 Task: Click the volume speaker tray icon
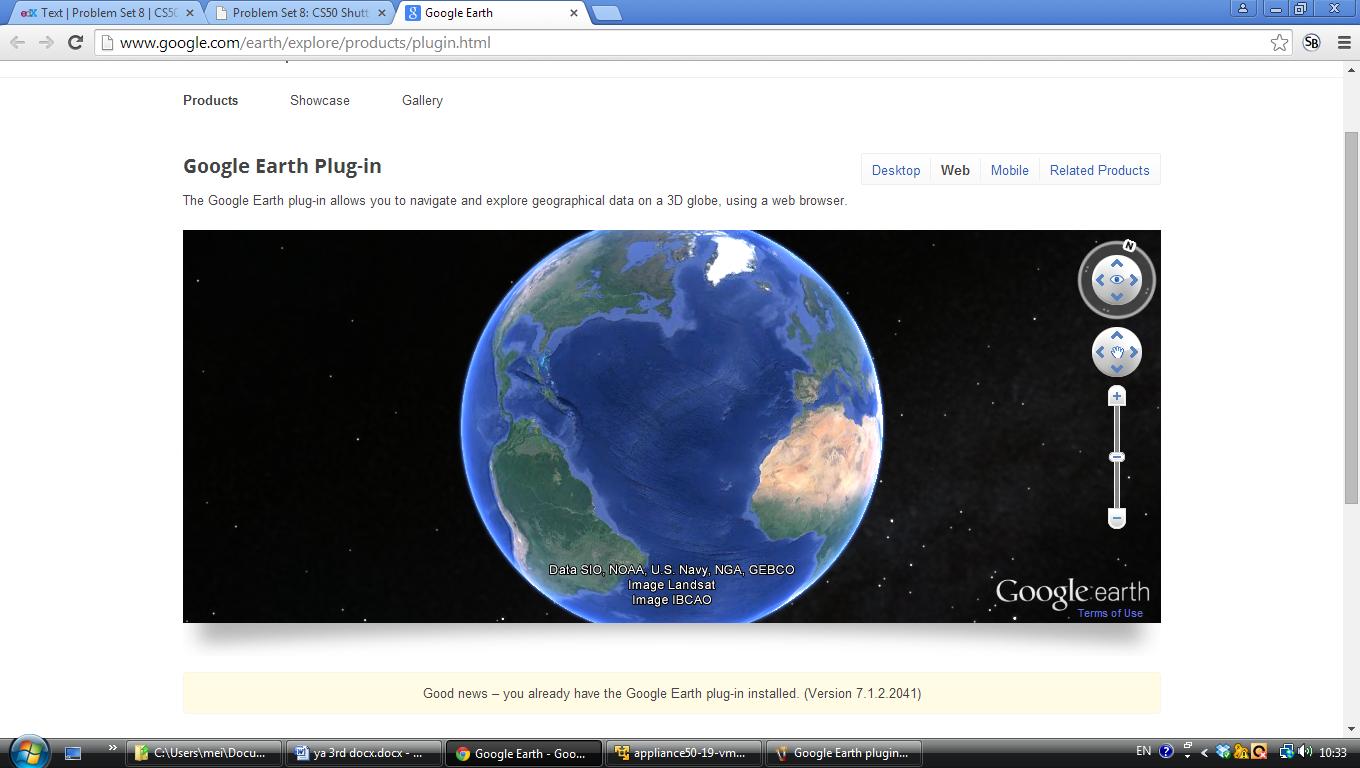pyautogui.click(x=1305, y=753)
